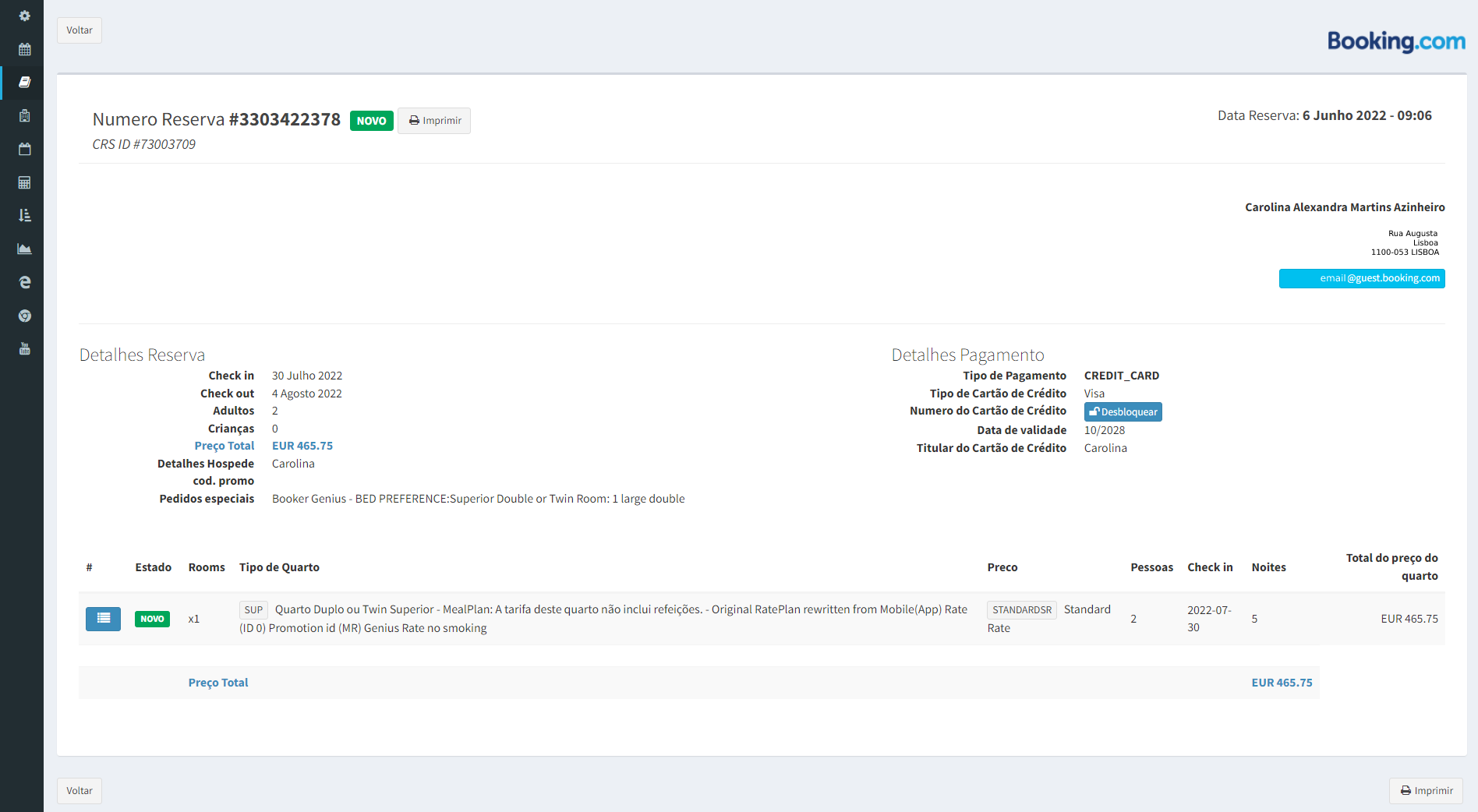Open the YouTube sidebar icon
Viewport: 1478px width, 812px height.
(24, 349)
